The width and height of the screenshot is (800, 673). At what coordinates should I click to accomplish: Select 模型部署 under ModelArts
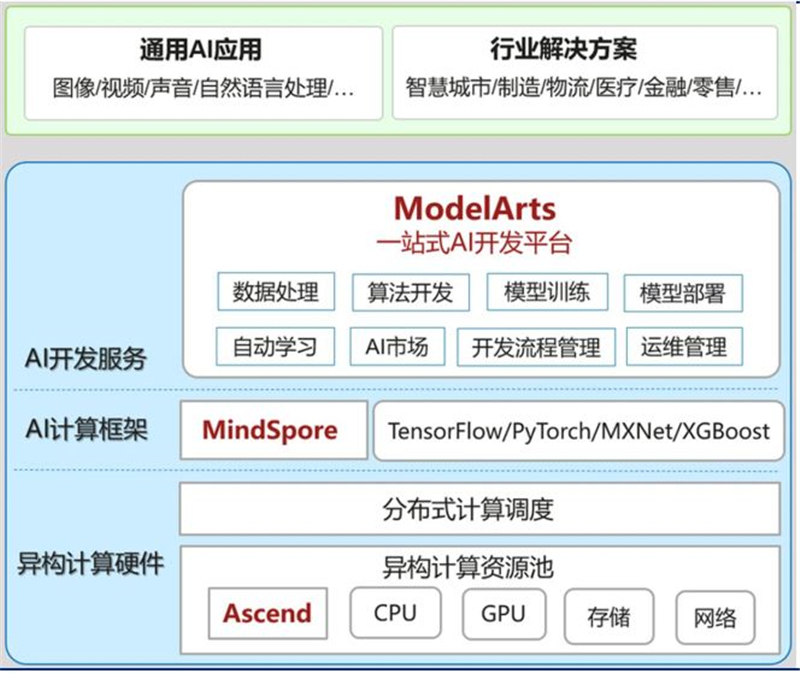pos(682,292)
